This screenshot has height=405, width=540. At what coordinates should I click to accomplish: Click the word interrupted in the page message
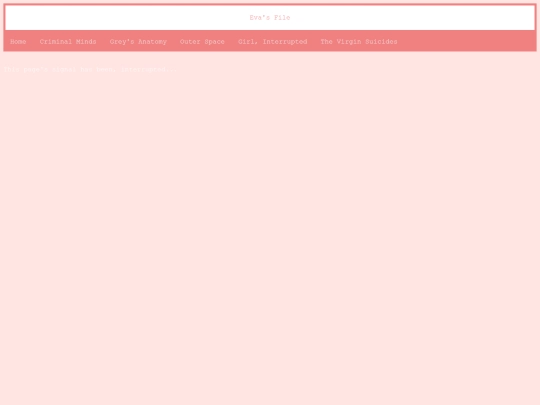[143, 69]
